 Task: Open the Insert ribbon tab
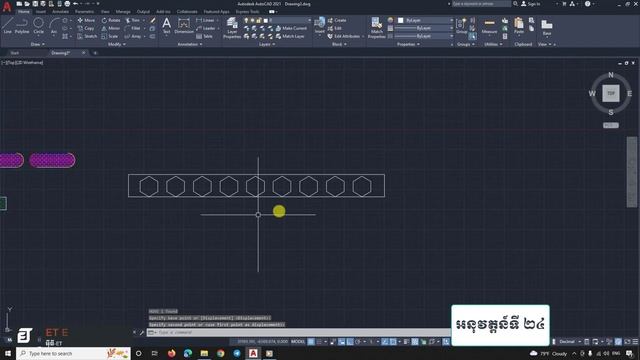[41, 12]
